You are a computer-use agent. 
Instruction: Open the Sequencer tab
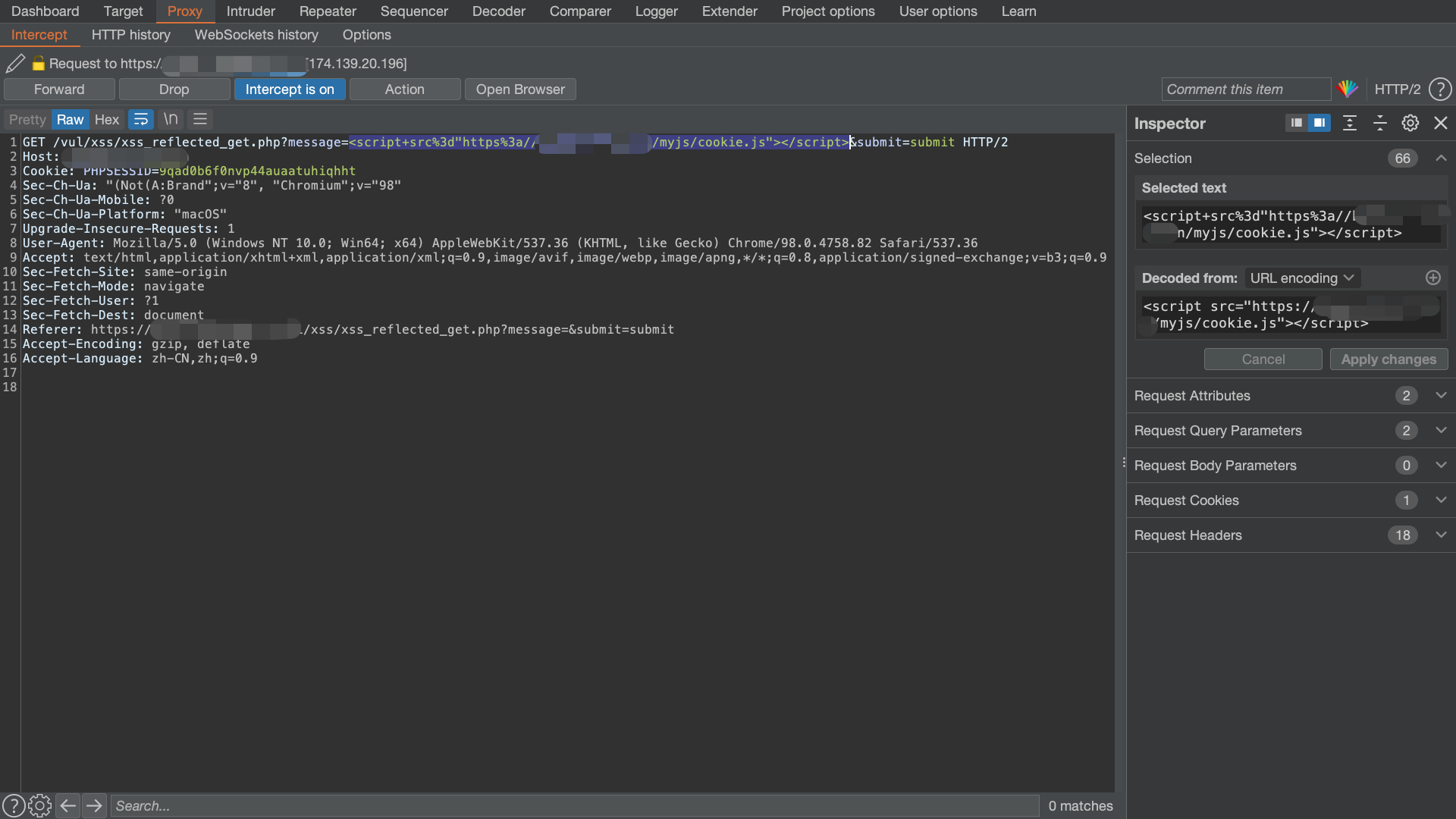414,11
